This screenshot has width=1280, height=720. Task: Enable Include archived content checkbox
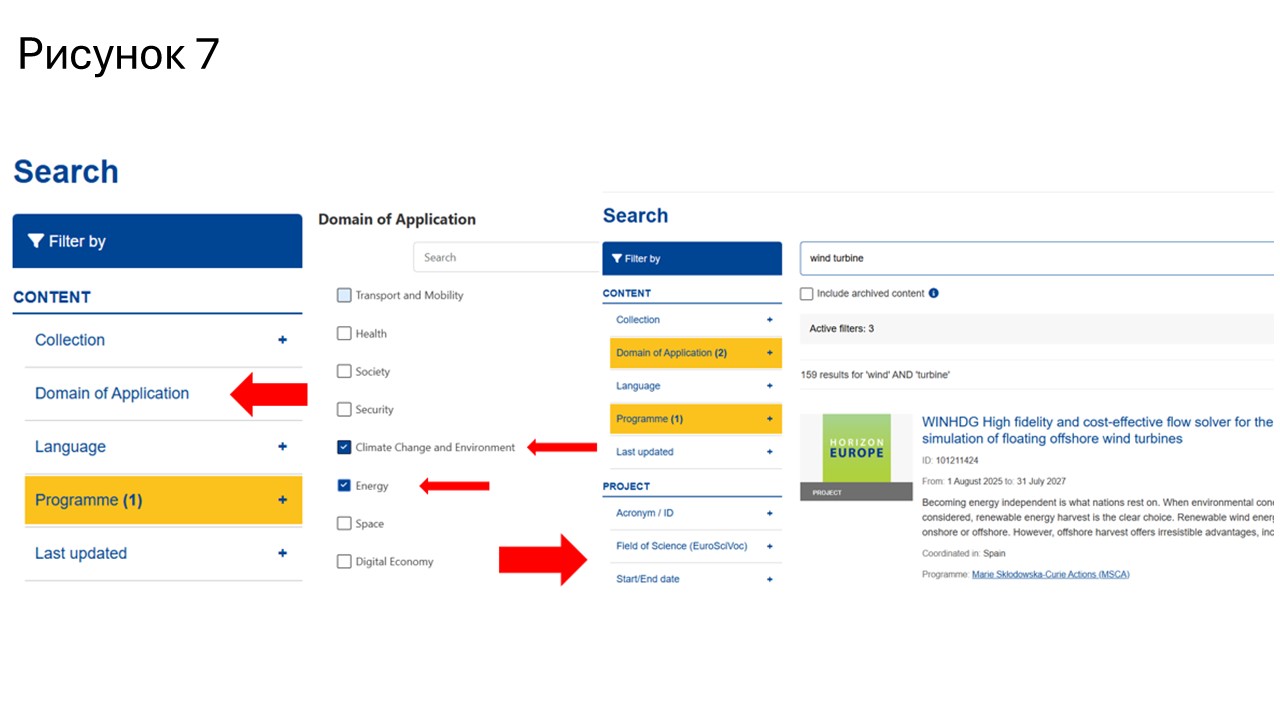(x=807, y=294)
